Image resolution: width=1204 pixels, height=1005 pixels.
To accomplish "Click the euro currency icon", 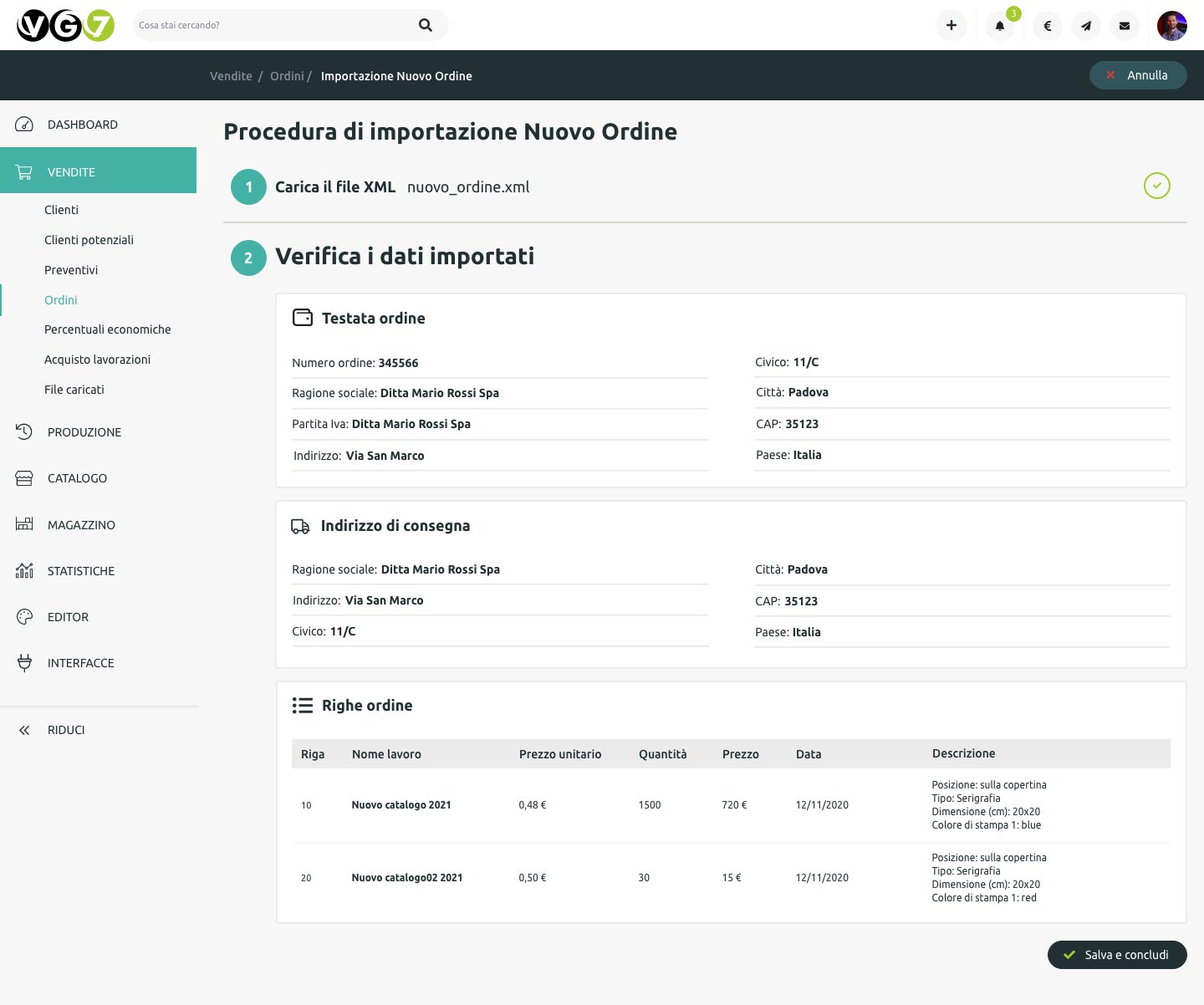I will click(1047, 26).
